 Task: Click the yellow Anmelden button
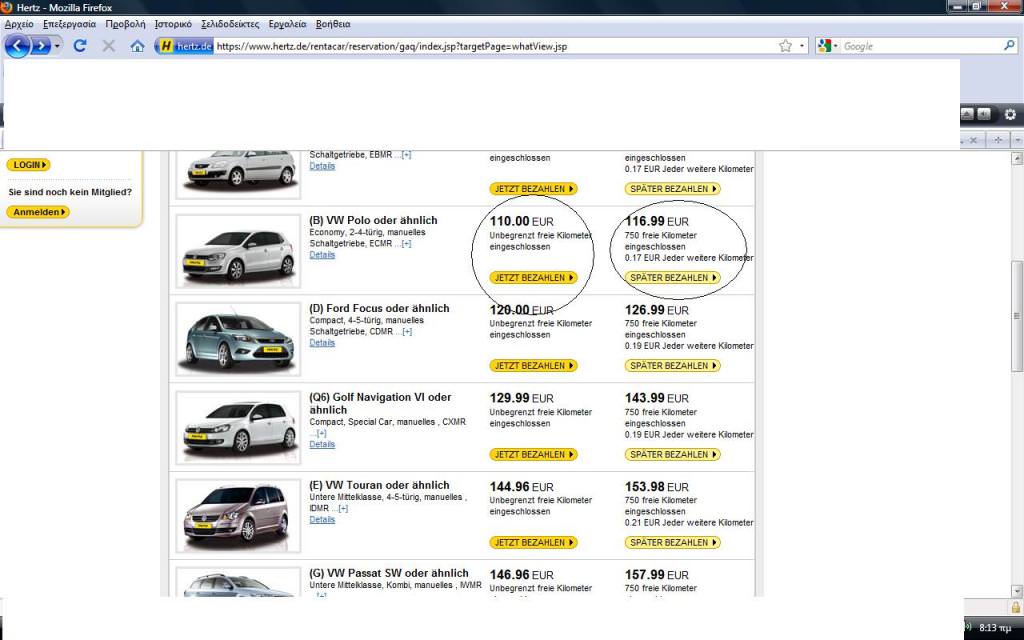pos(38,212)
